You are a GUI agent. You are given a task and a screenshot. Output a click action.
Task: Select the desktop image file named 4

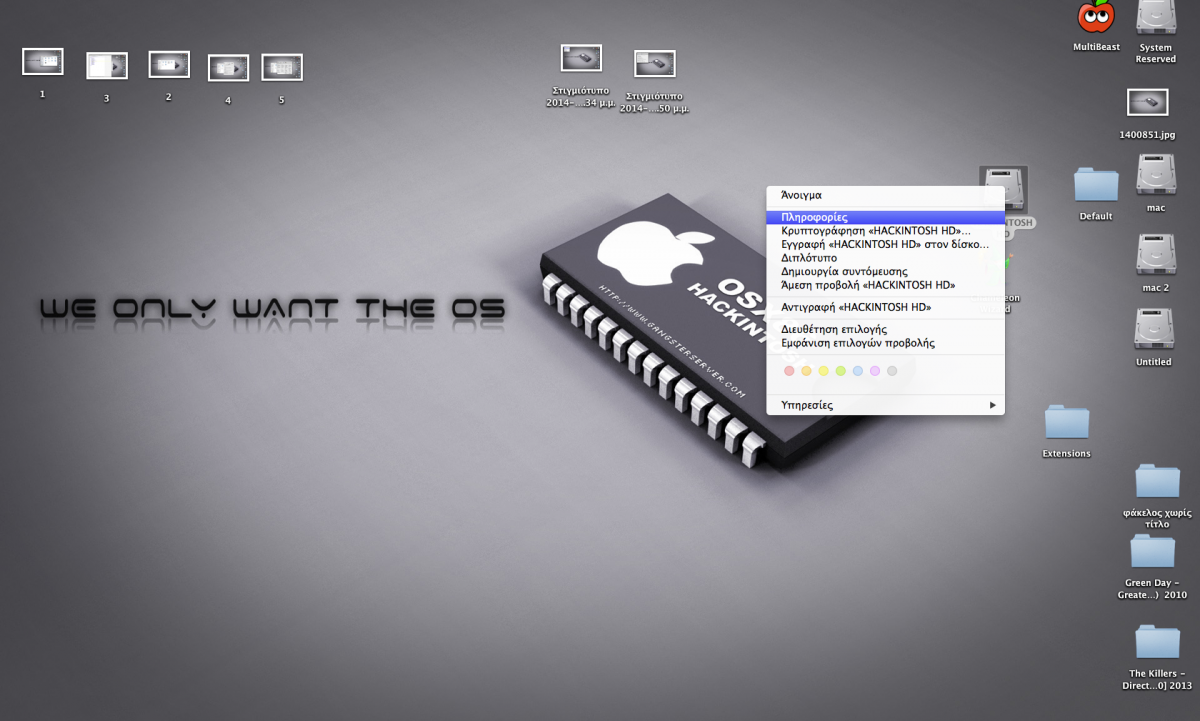[x=228, y=68]
